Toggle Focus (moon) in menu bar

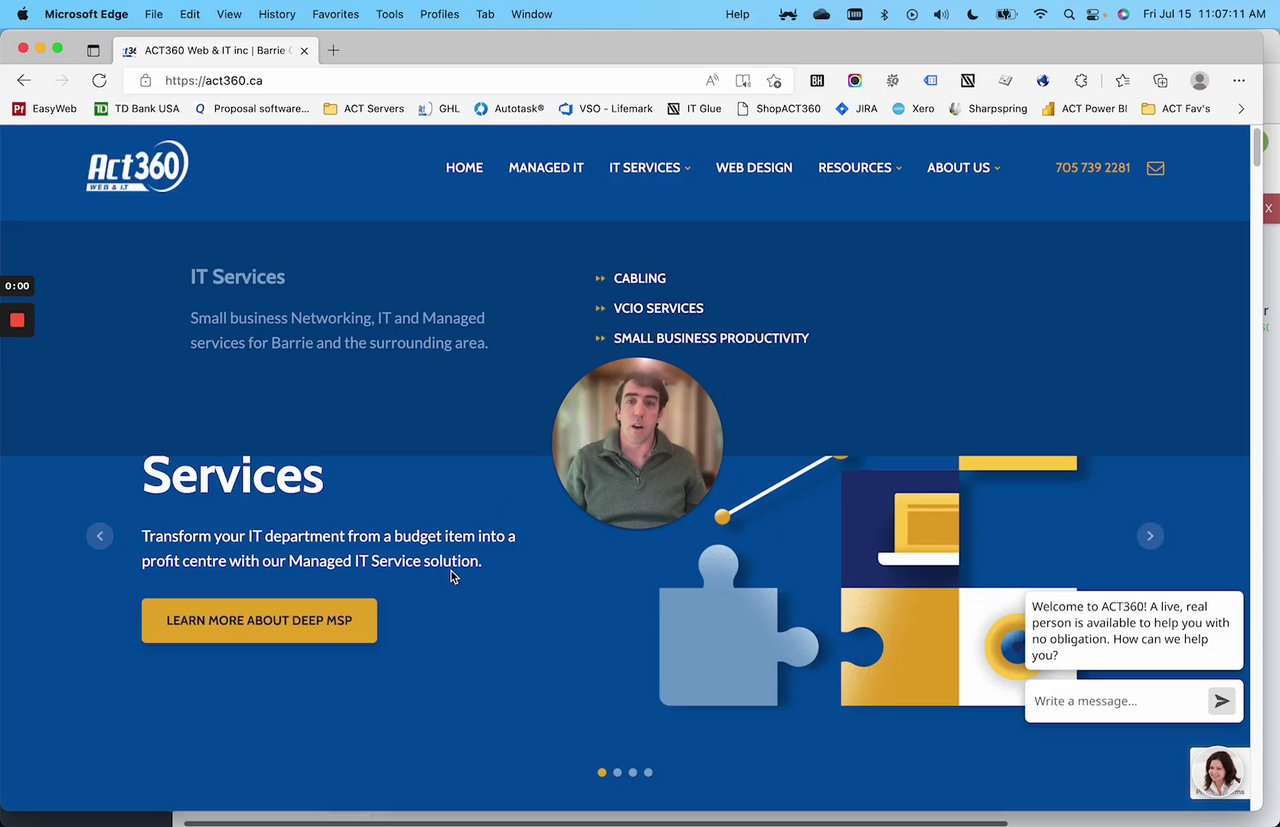(x=973, y=14)
